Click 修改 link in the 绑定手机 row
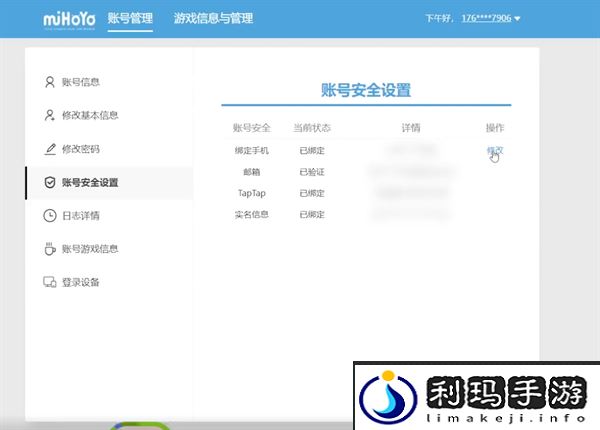 (x=495, y=150)
